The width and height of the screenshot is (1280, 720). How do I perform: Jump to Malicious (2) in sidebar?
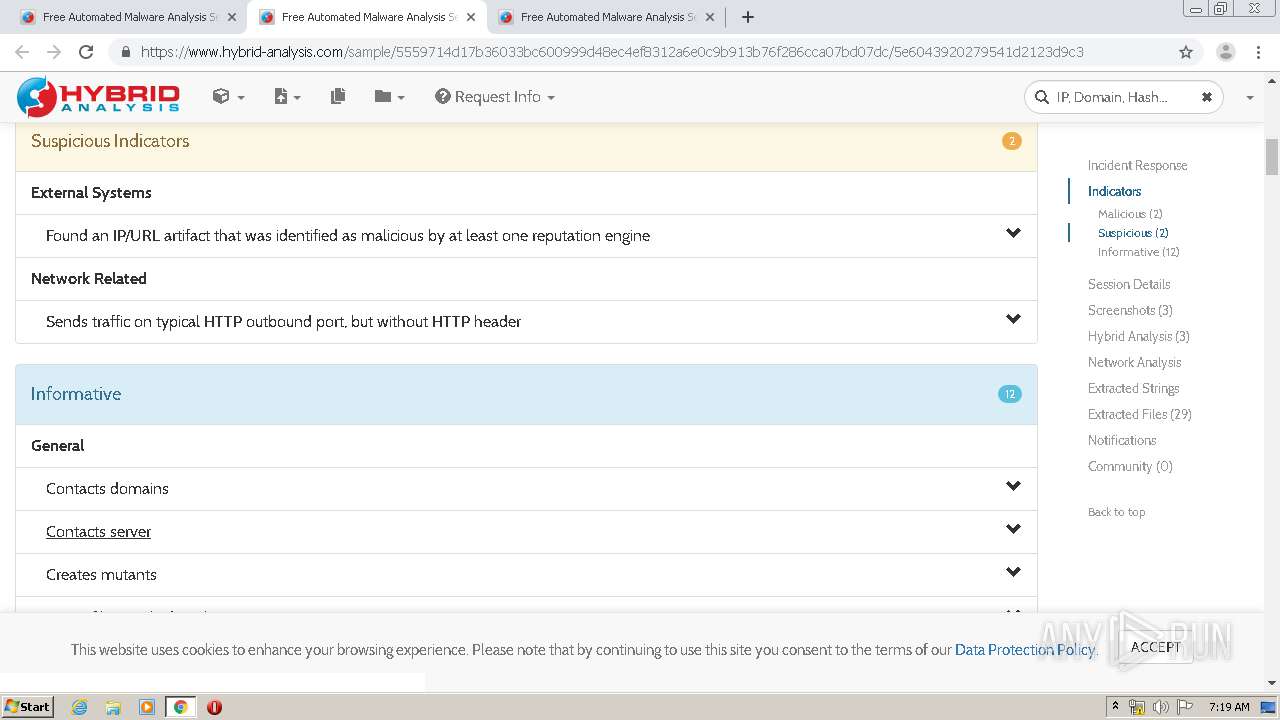[1130, 214]
